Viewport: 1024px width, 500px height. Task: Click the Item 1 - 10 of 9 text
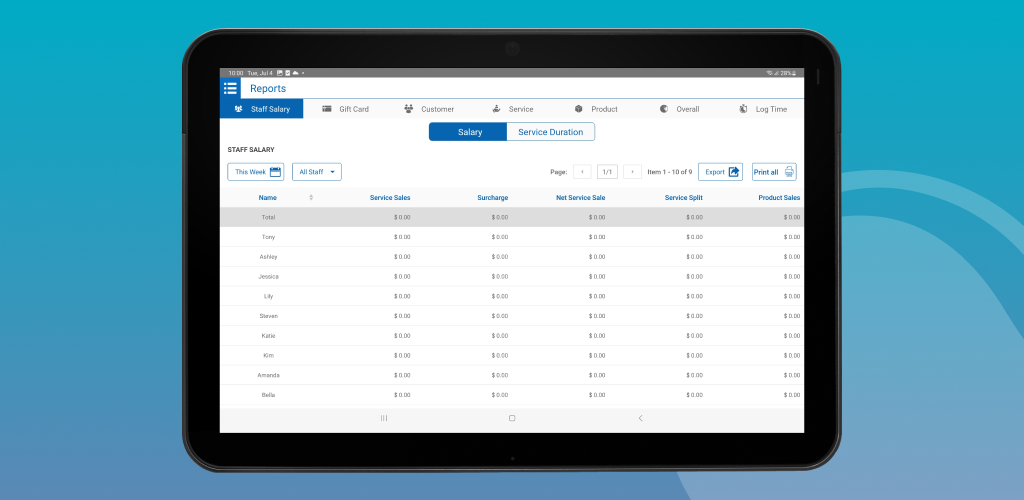pos(669,172)
